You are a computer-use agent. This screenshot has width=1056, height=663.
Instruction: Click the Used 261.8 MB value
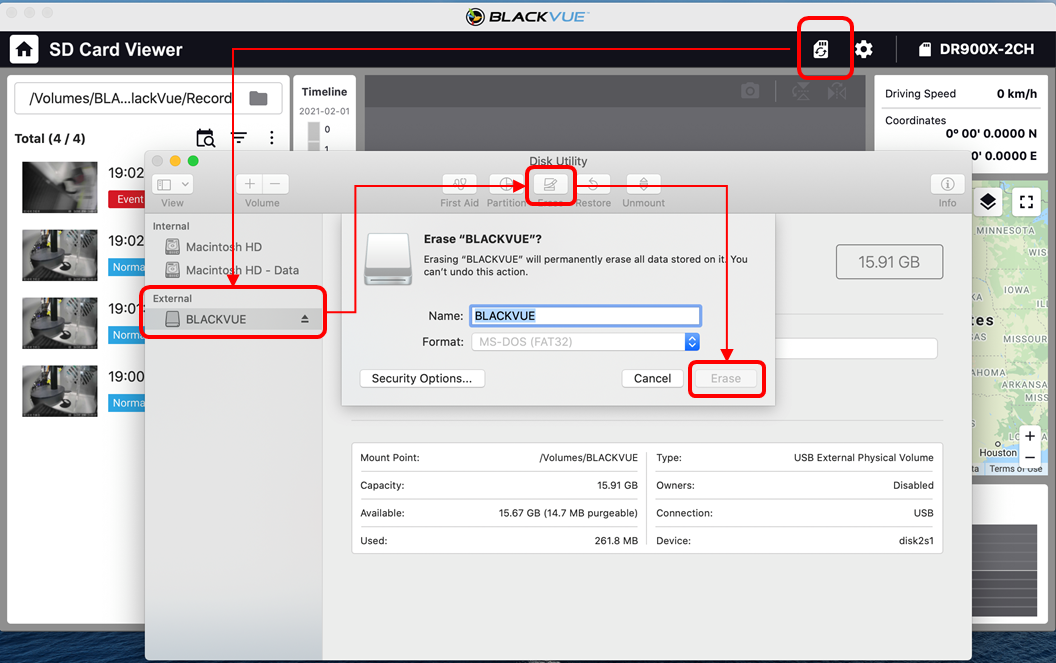pos(616,540)
